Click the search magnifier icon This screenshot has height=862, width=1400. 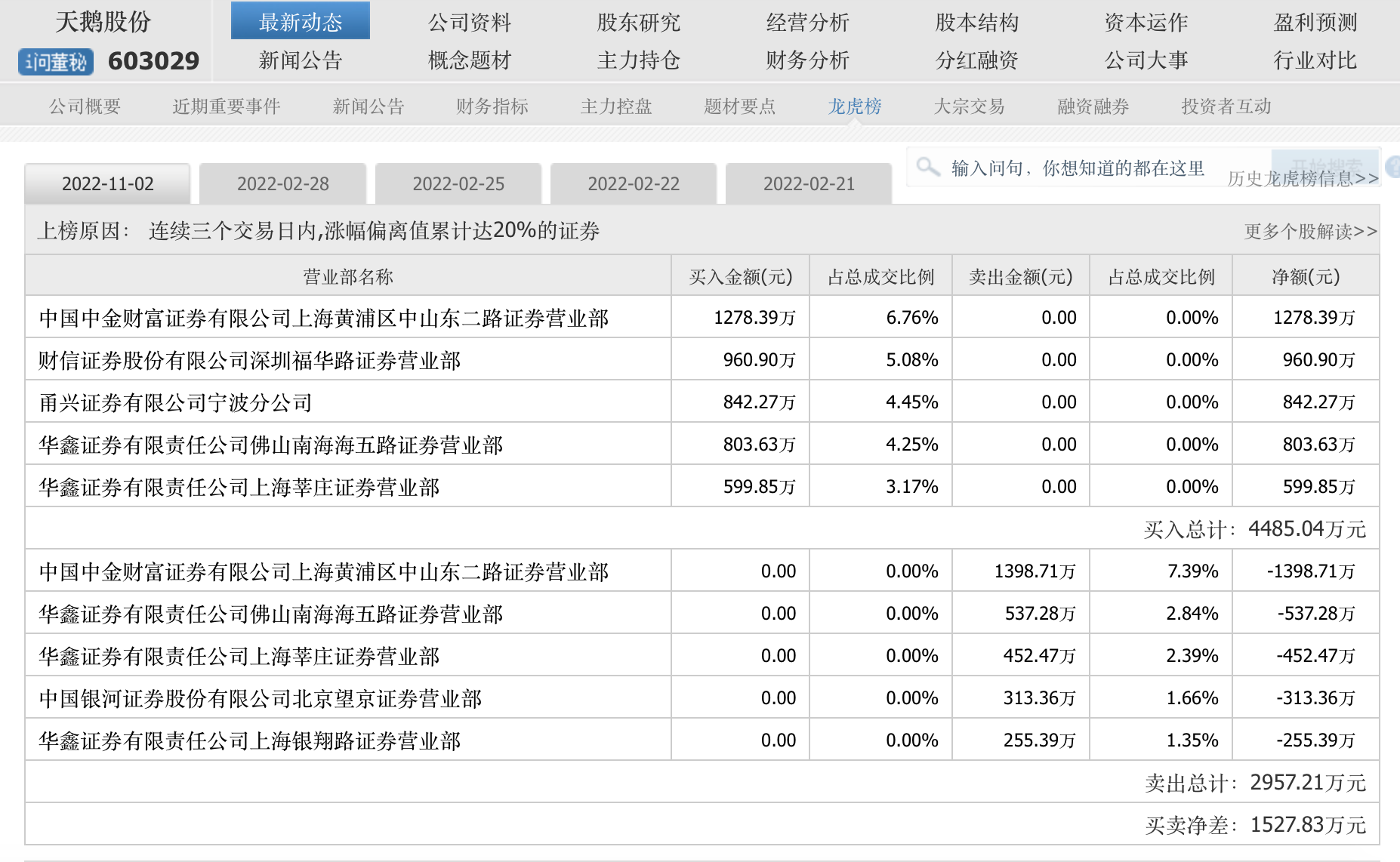point(927,166)
